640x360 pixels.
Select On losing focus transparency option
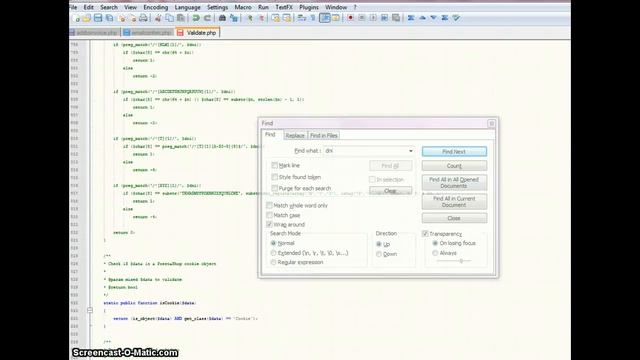435,243
